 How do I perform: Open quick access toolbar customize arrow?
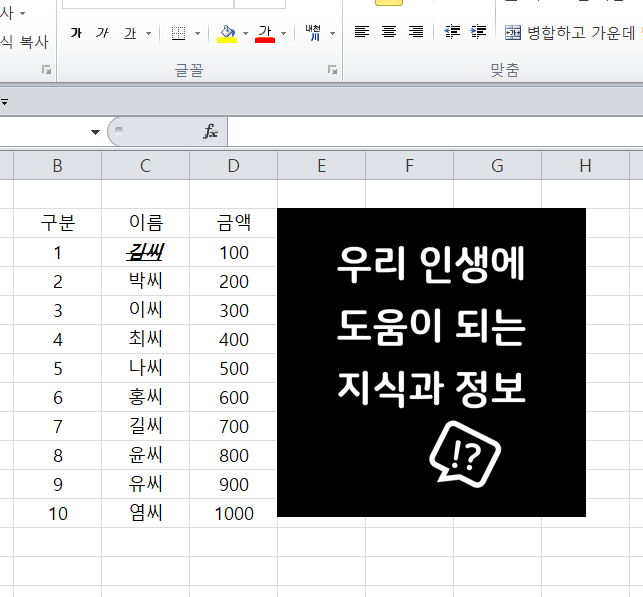pos(4,102)
